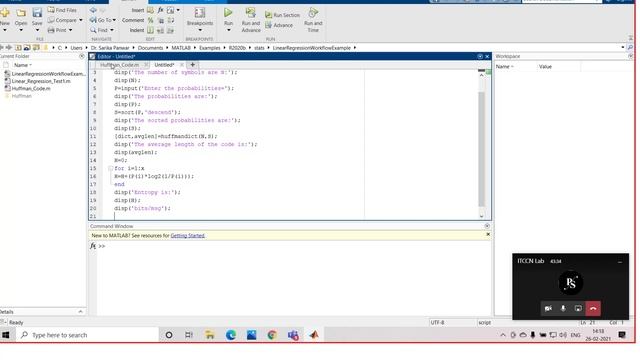Click the MATLAB segment in address path
The height and width of the screenshot is (360, 640).
tap(181, 48)
